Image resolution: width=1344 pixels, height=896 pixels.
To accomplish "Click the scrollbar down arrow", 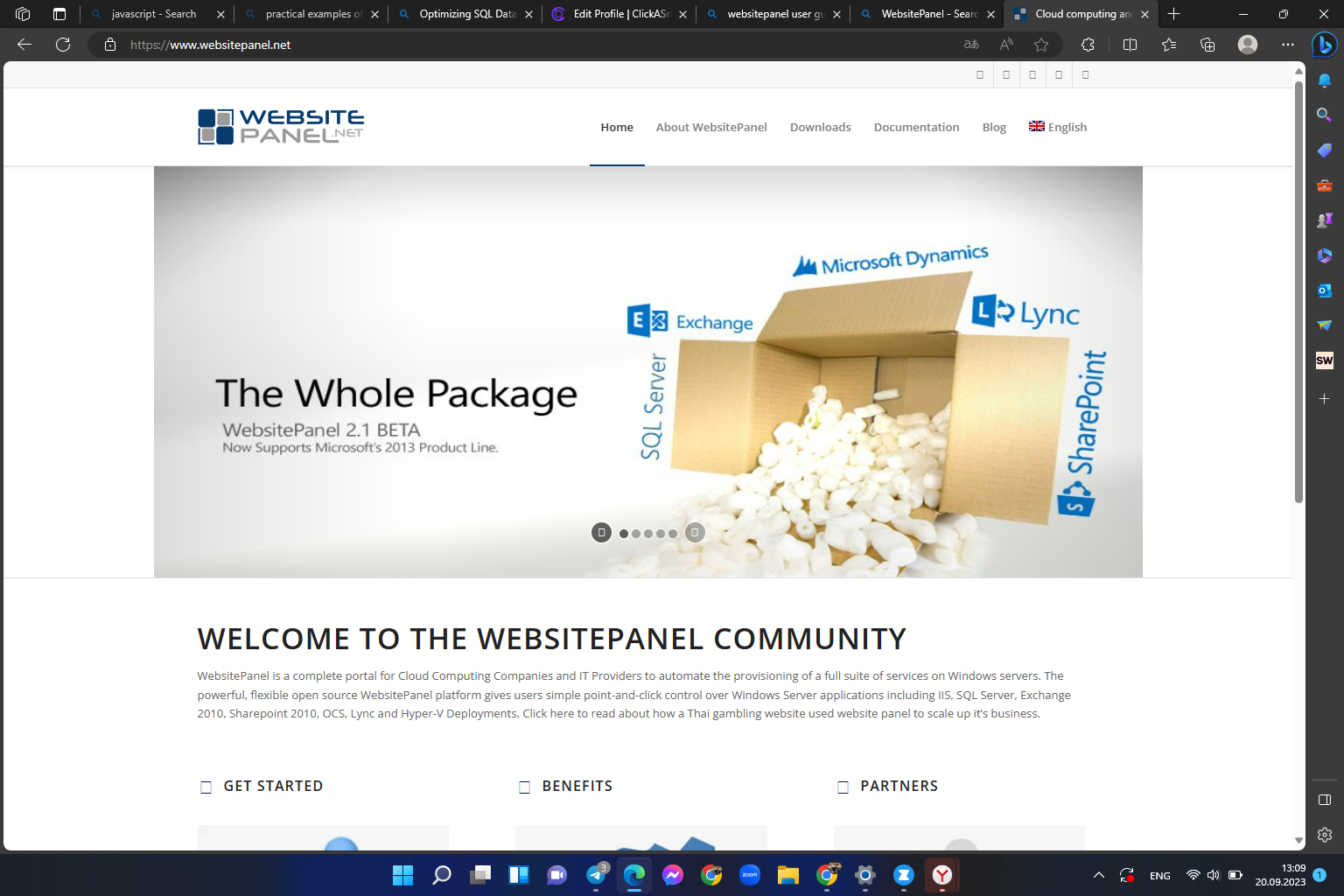I will [1298, 840].
